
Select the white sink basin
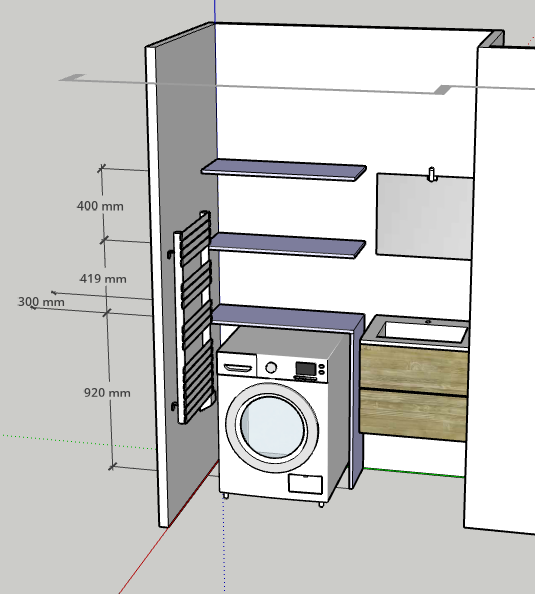tap(423, 331)
